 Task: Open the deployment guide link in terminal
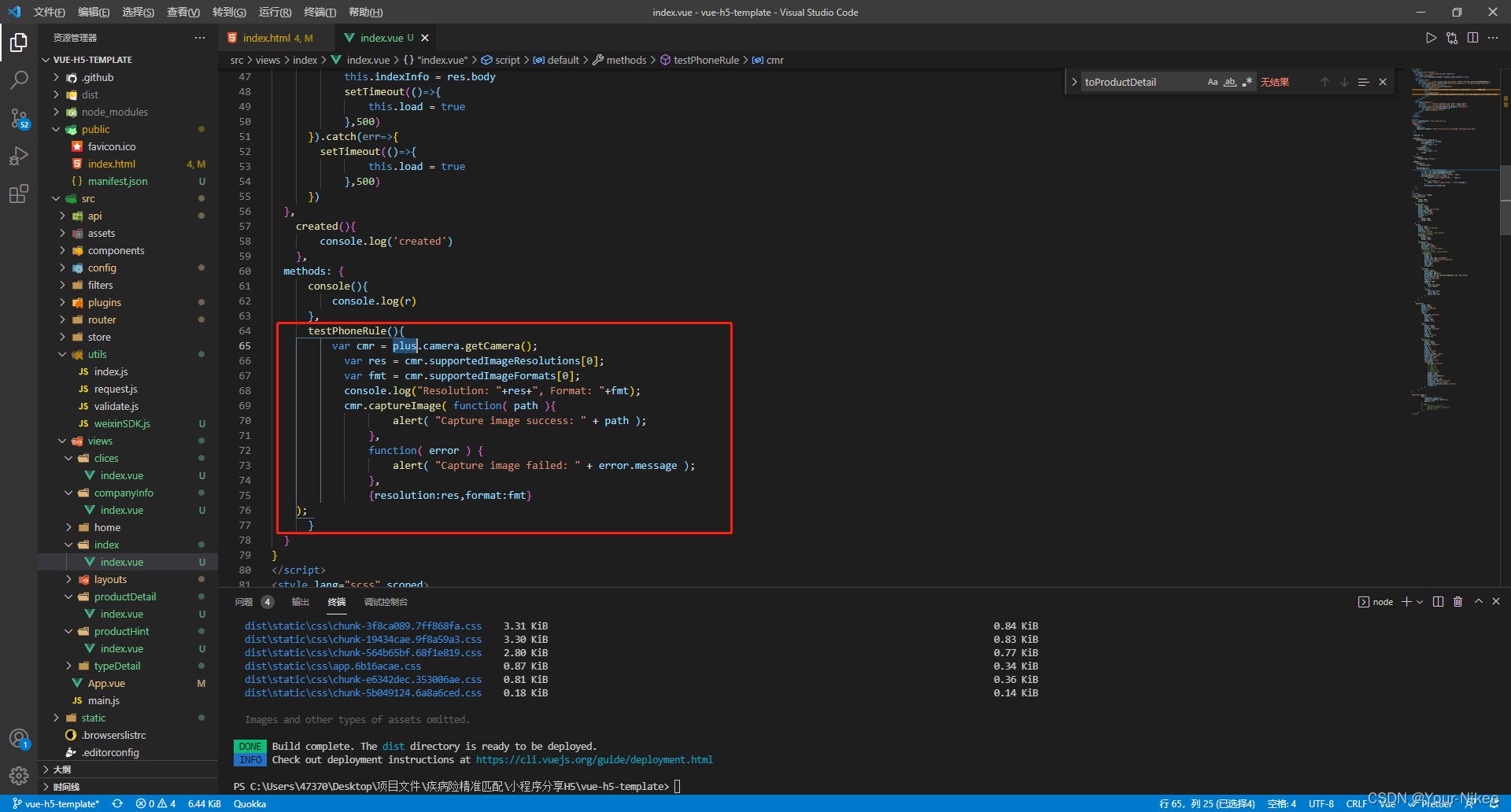click(x=594, y=759)
